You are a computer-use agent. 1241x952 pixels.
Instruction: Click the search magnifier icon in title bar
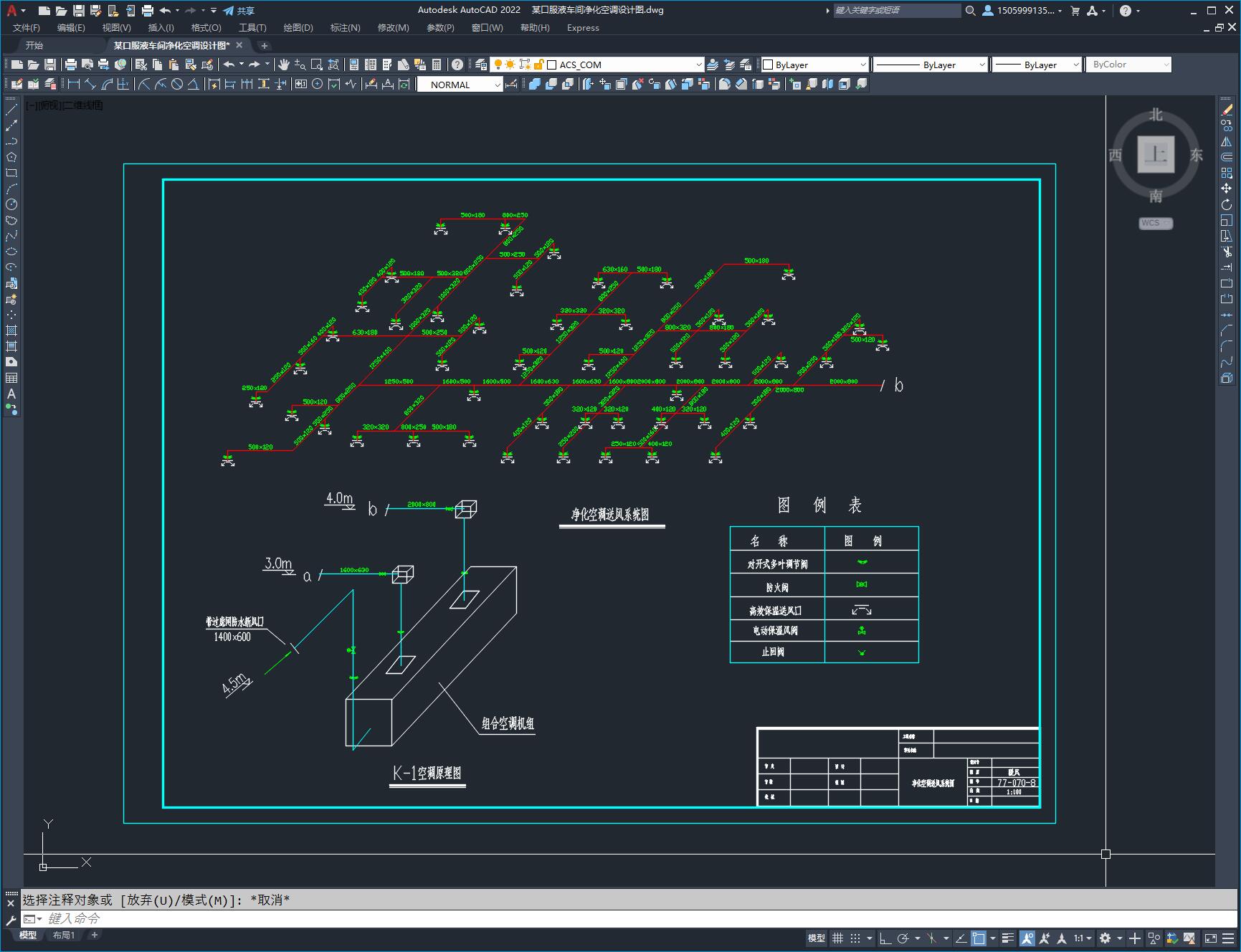point(970,10)
